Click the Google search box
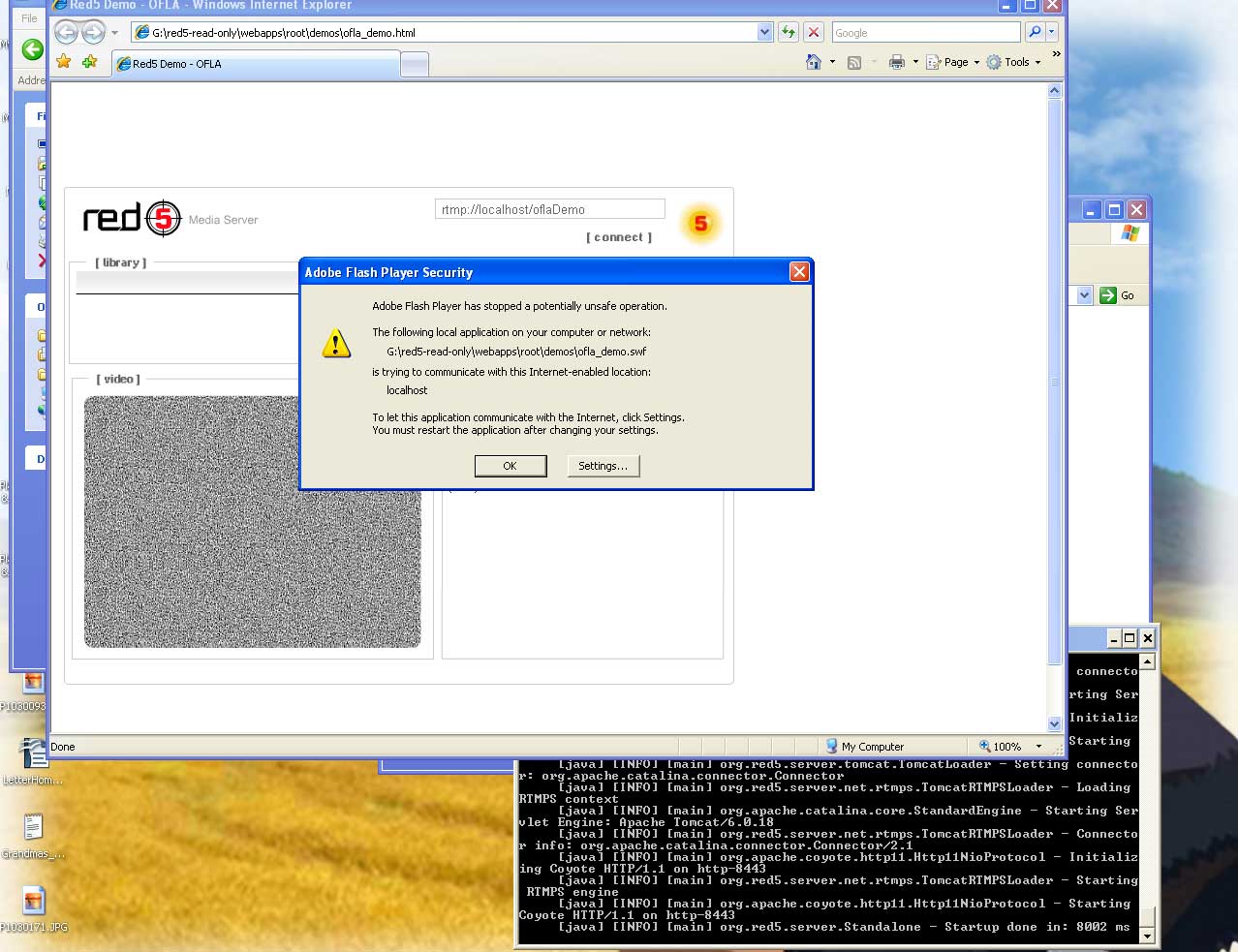Image resolution: width=1238 pixels, height=952 pixels. click(x=926, y=32)
